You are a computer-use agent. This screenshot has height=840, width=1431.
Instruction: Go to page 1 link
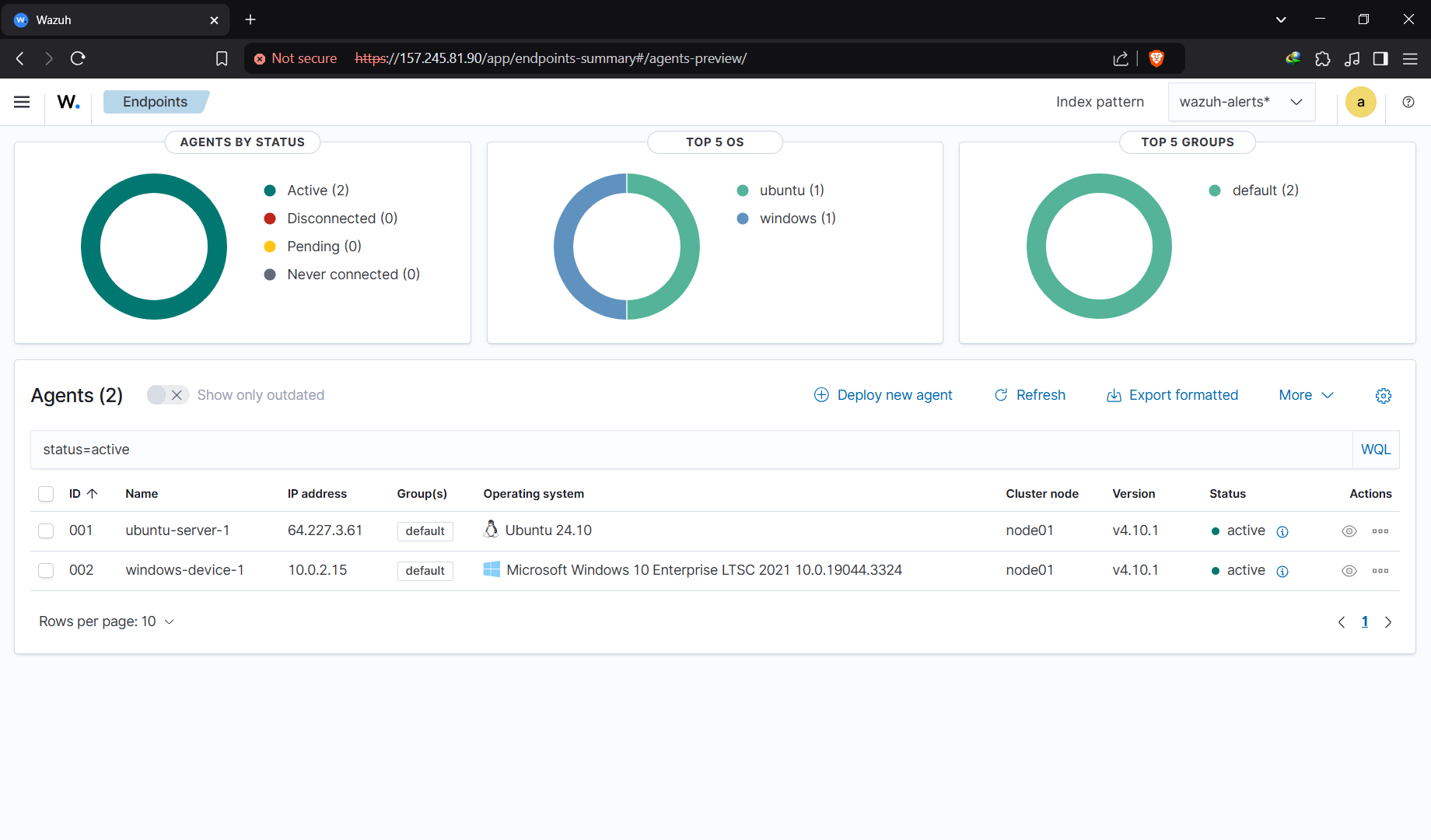1365,622
